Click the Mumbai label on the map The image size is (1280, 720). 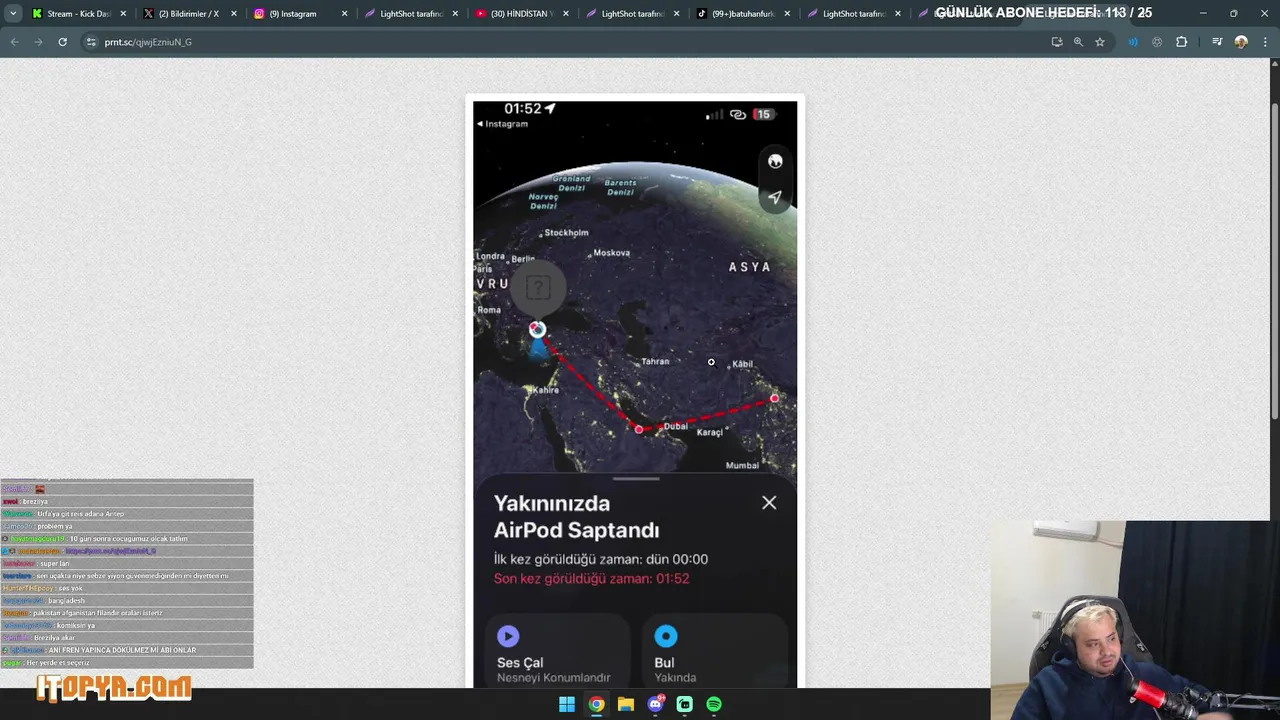click(x=742, y=465)
